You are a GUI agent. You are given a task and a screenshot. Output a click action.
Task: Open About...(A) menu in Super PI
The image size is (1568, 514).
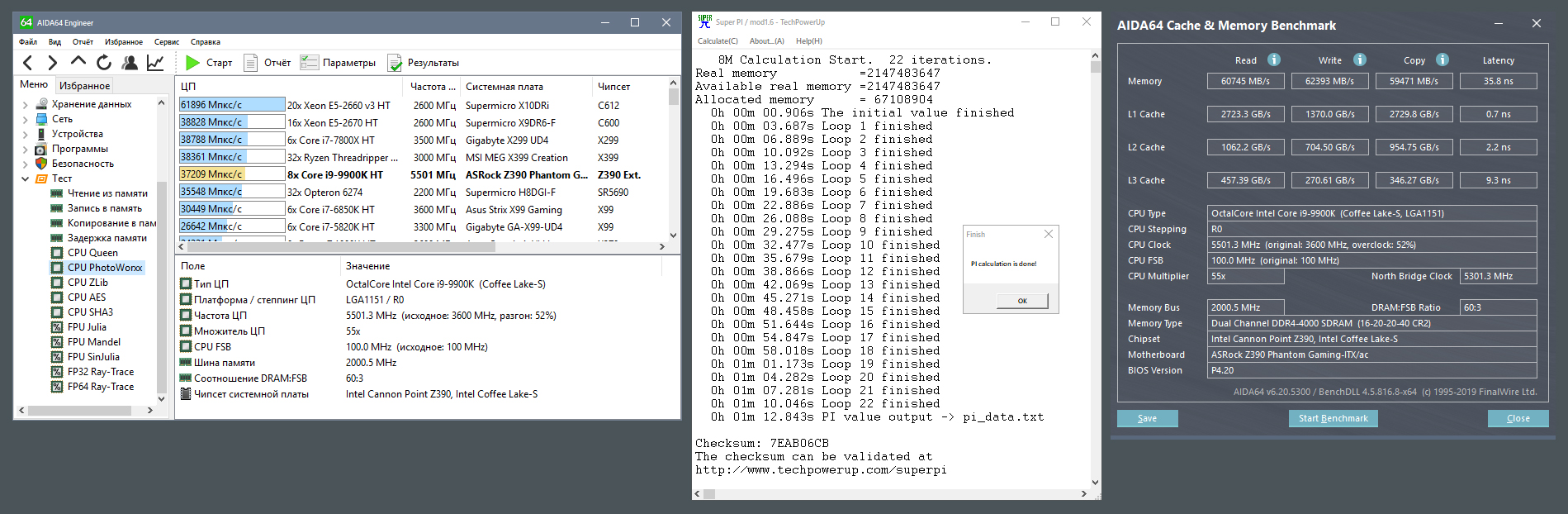[767, 40]
